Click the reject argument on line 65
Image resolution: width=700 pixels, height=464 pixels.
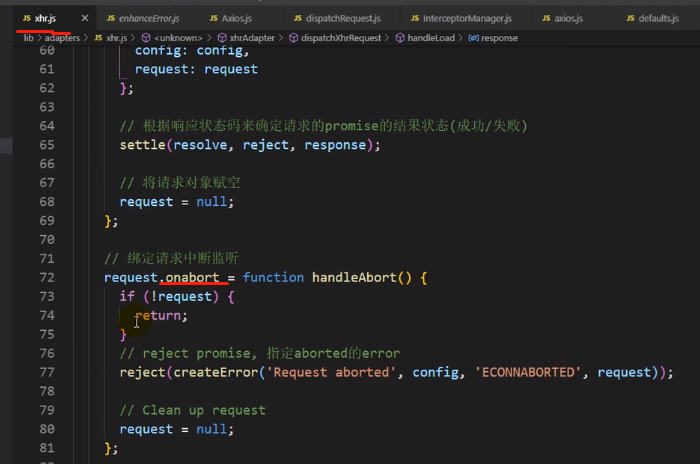coord(266,145)
